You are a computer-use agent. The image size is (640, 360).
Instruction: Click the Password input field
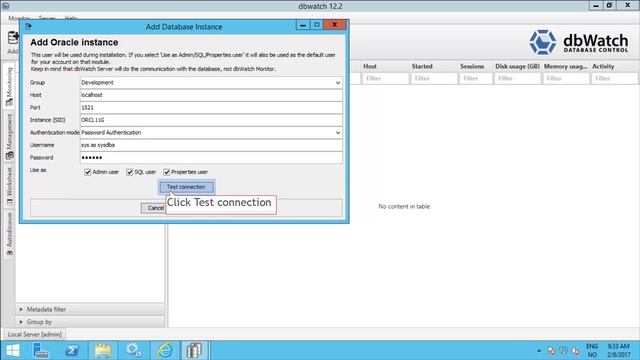click(x=211, y=158)
